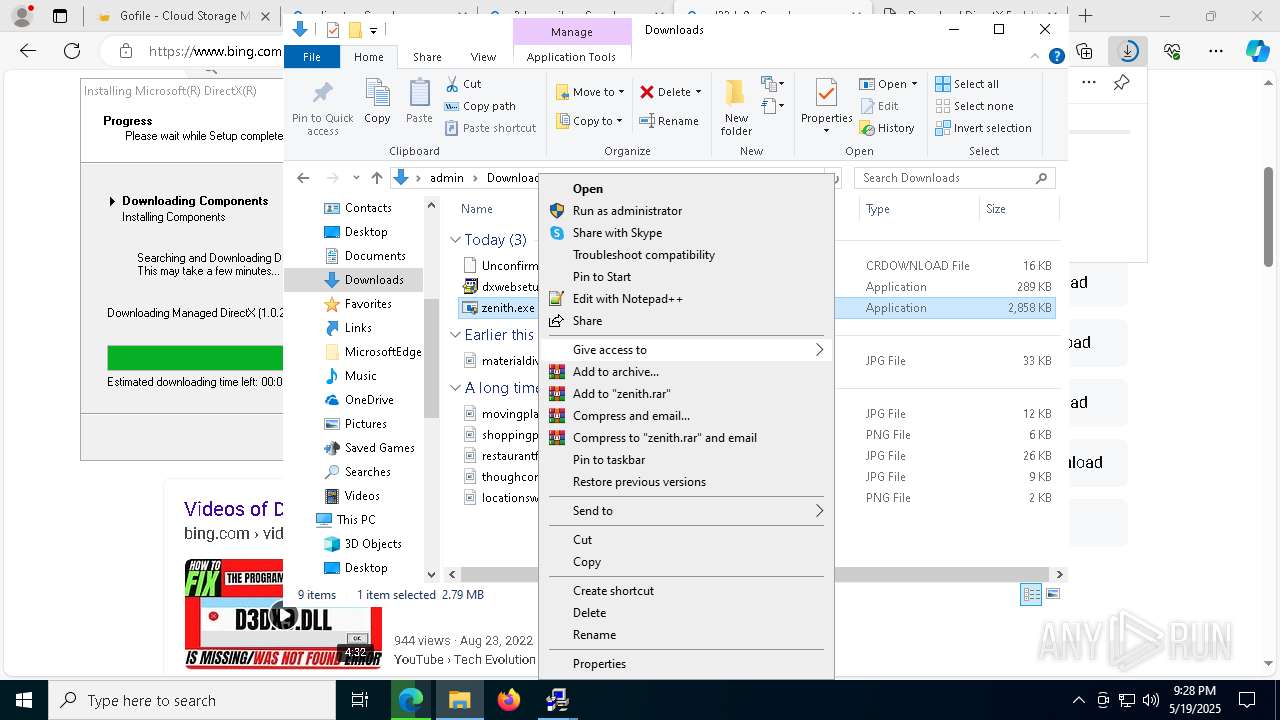
Task: Click Properties in context menu
Action: [599, 664]
